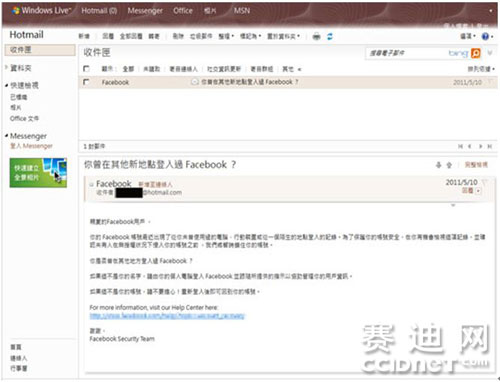This screenshot has height=382, width=500.
Task: Open home link at bottom of sidebar
Action: (16, 347)
